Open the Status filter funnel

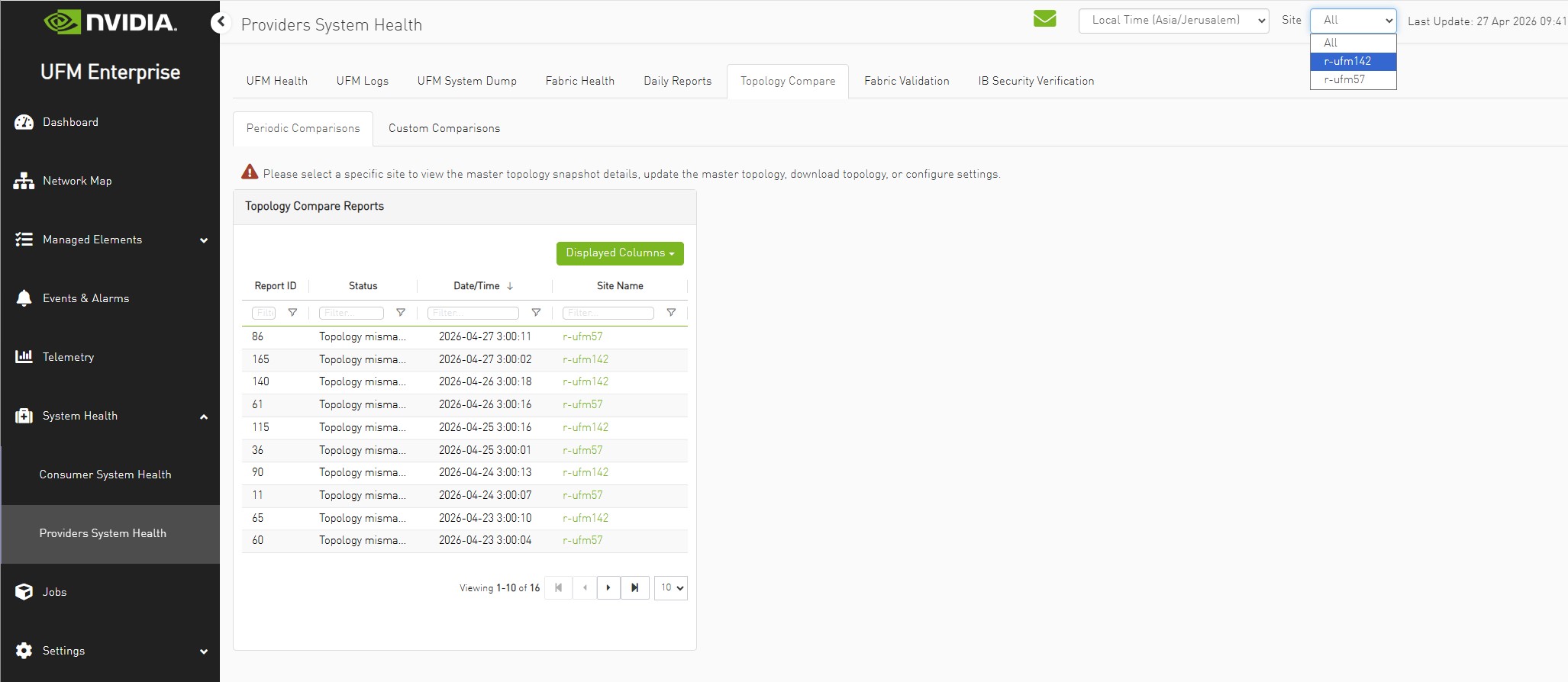click(401, 313)
